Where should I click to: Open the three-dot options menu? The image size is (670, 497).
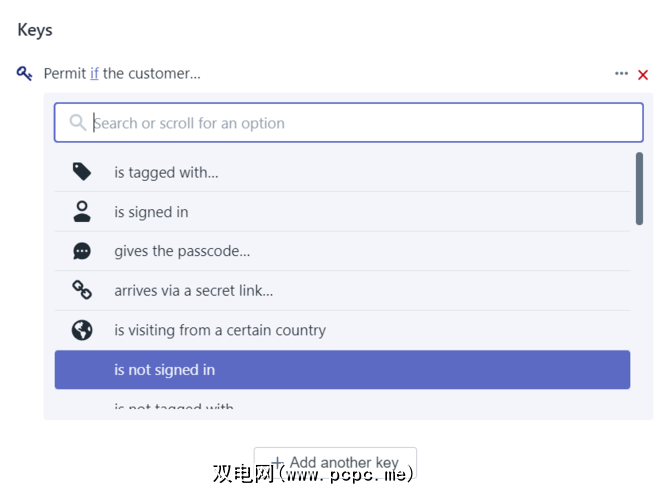(622, 74)
